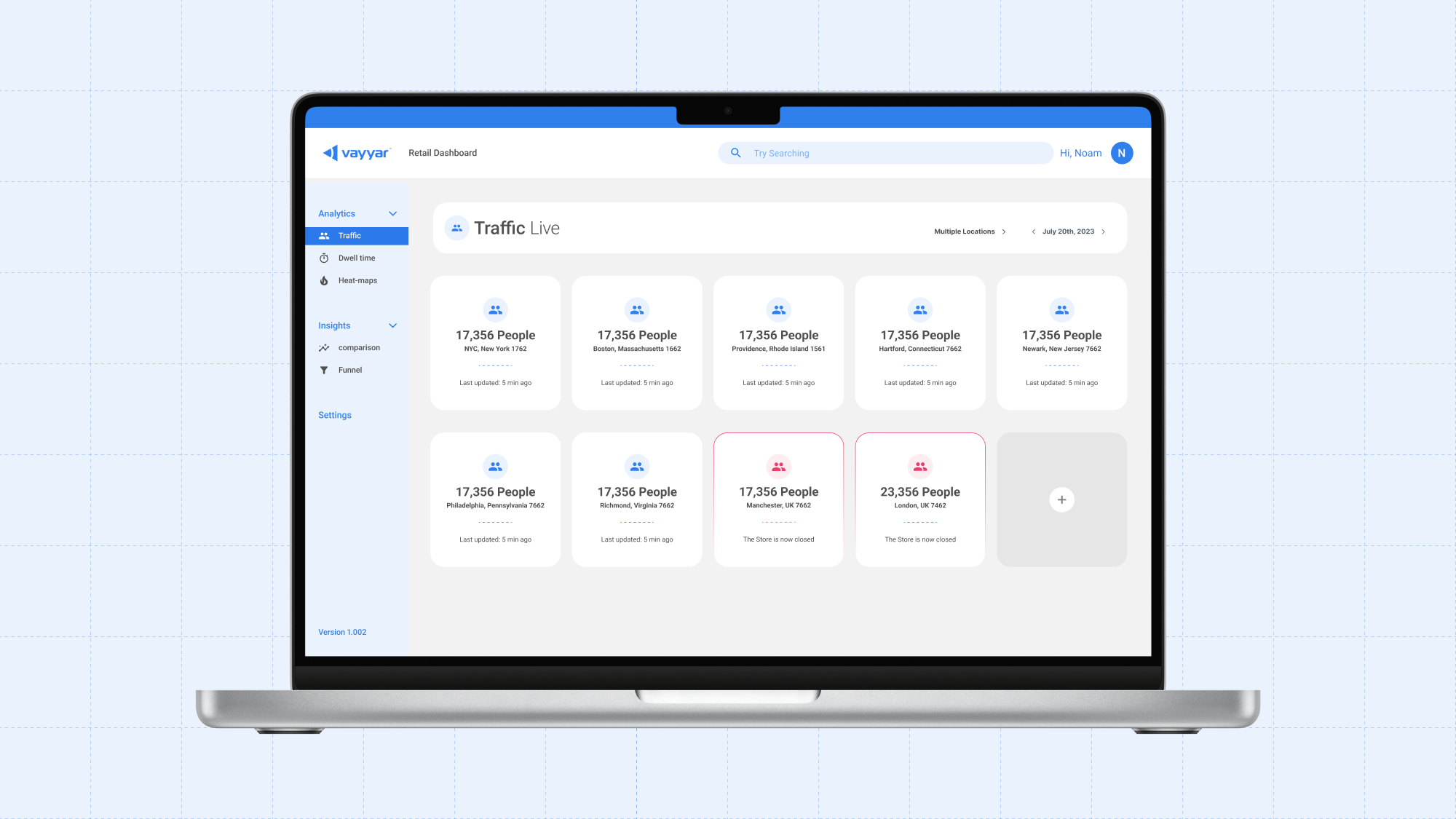
Task: Click the 23,356 People count
Action: tap(920, 492)
